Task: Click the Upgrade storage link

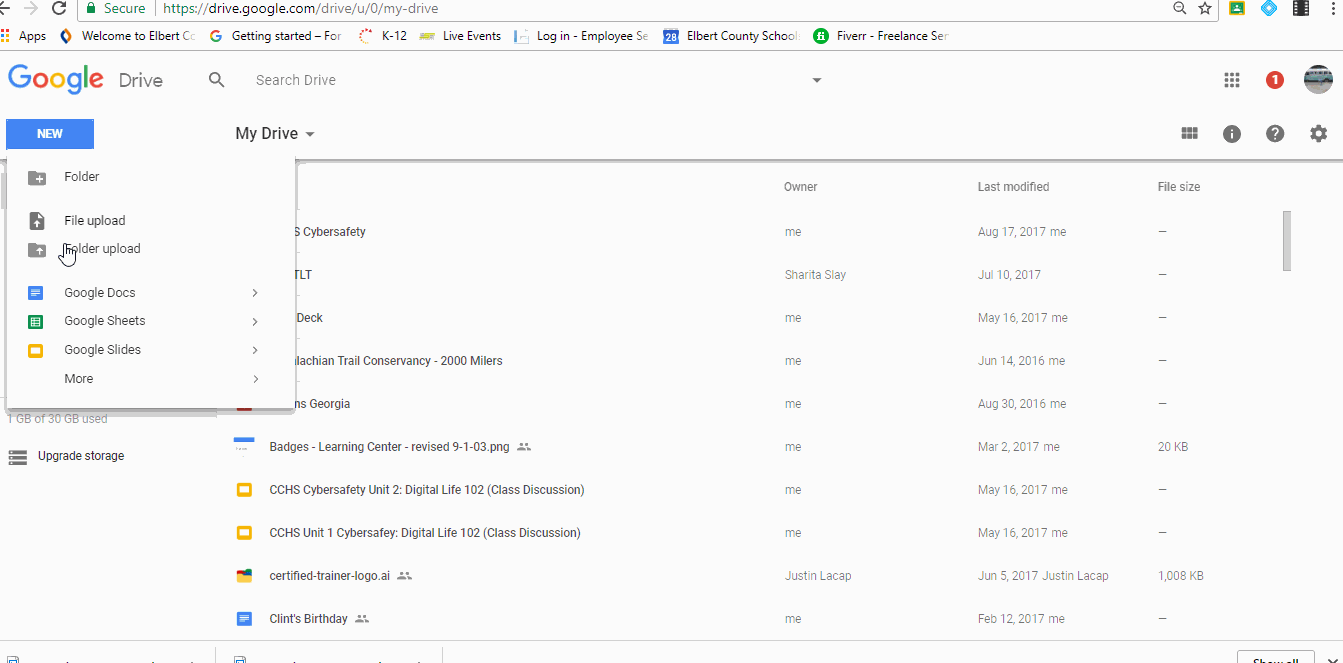Action: (x=81, y=456)
